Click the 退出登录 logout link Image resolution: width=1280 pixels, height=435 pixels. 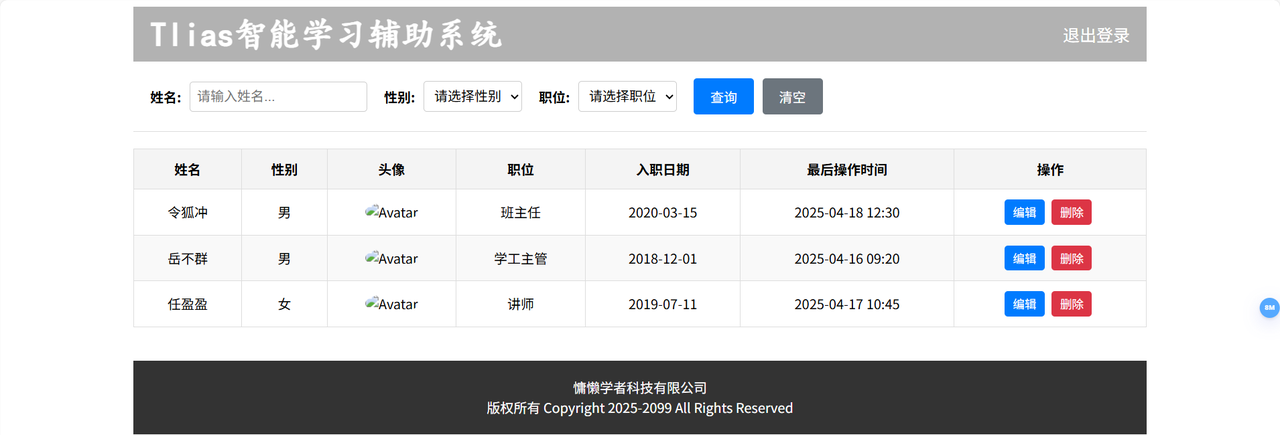click(x=1096, y=35)
